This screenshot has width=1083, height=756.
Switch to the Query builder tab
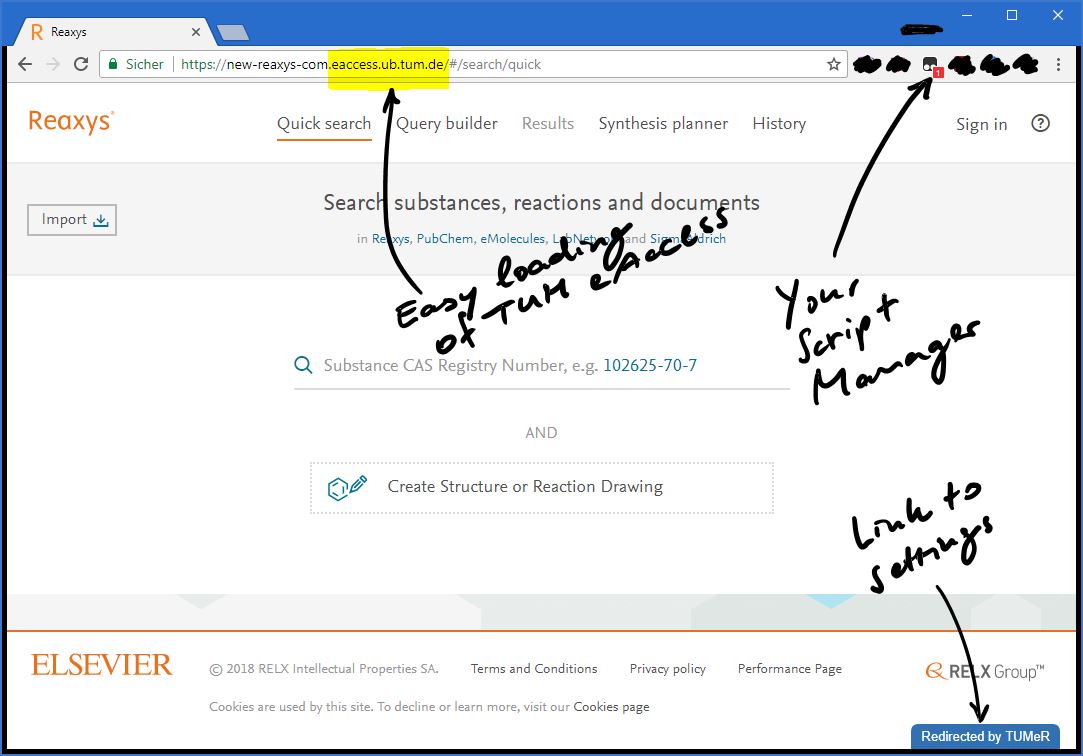click(446, 123)
